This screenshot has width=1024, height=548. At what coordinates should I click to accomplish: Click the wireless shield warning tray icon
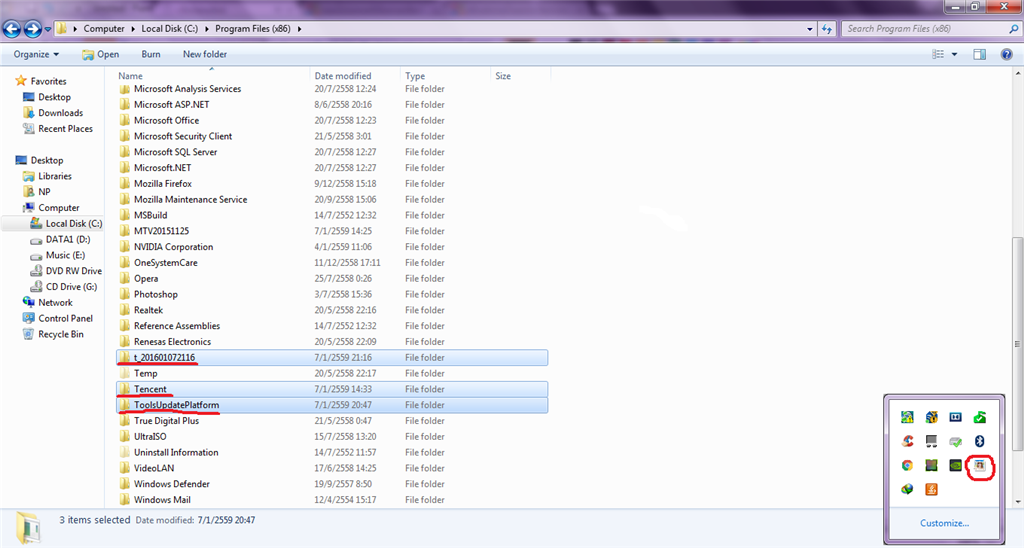pos(931,417)
